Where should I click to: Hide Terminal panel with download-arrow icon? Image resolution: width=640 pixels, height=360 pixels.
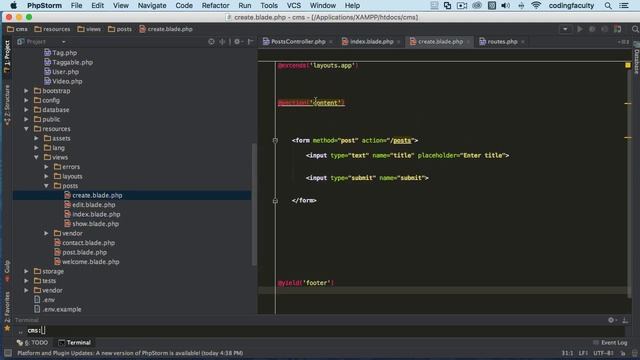click(x=625, y=320)
